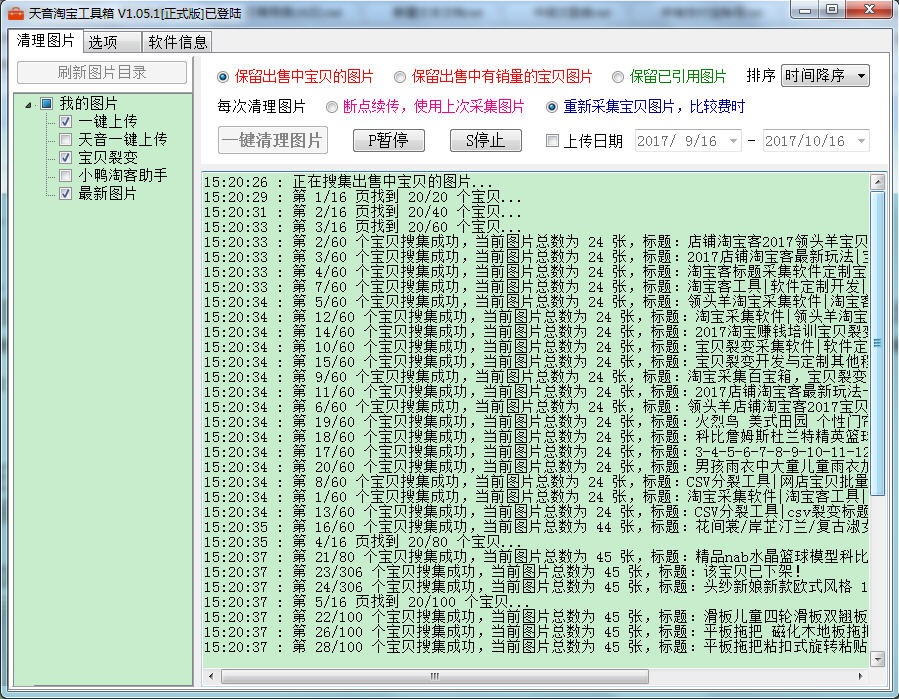Select 断点续传 resume radio option
The image size is (899, 699).
pos(331,107)
